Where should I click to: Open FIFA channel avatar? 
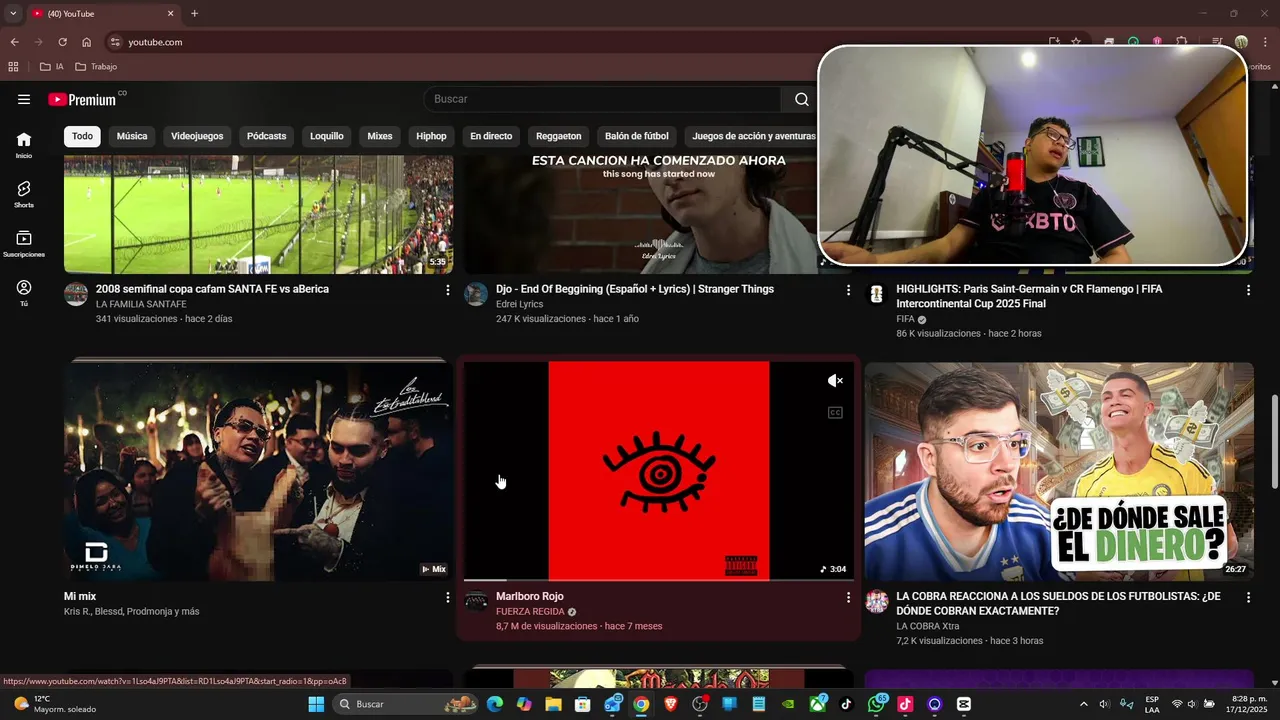pos(876,293)
